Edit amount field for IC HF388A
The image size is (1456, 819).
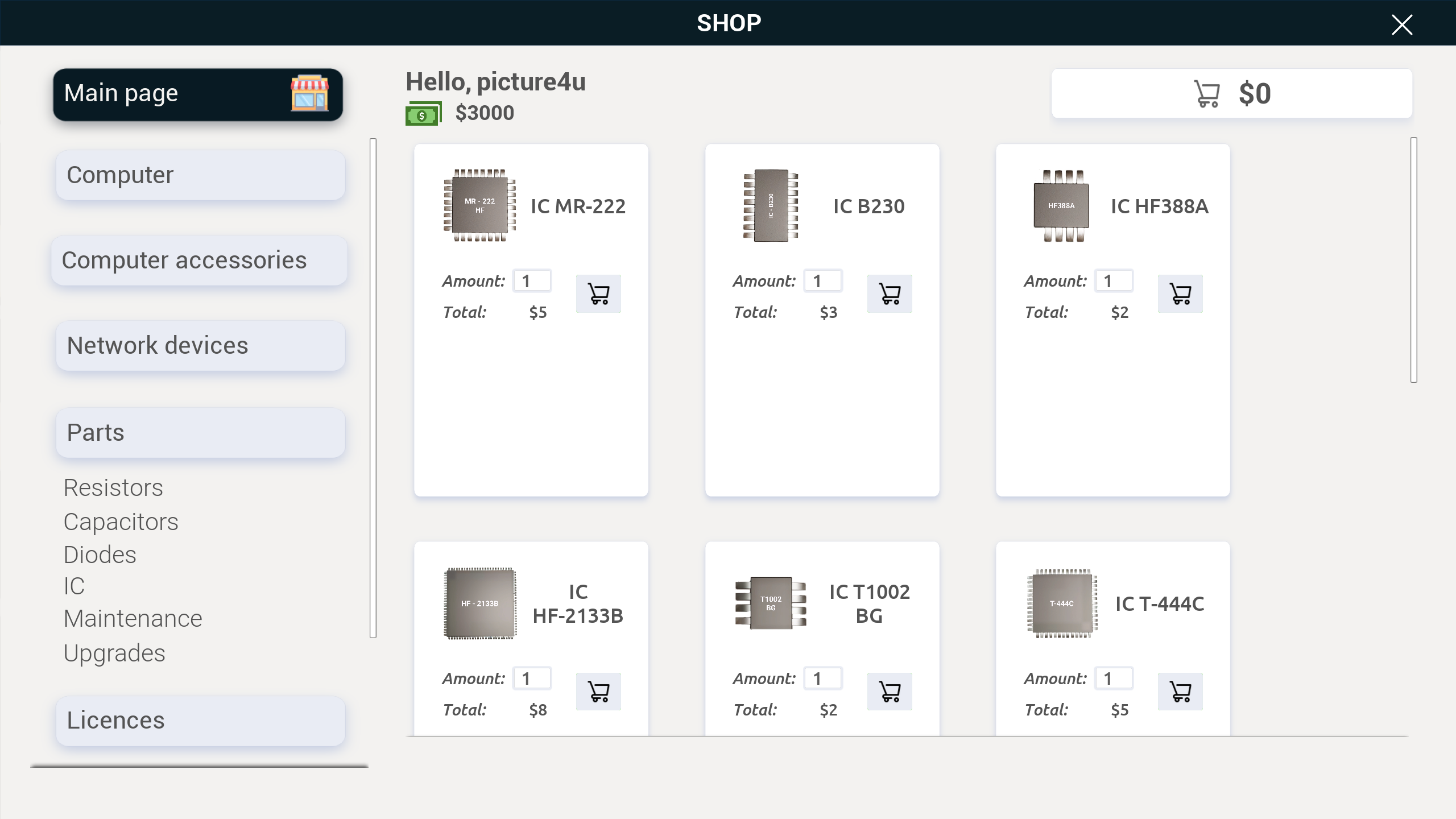point(1114,281)
